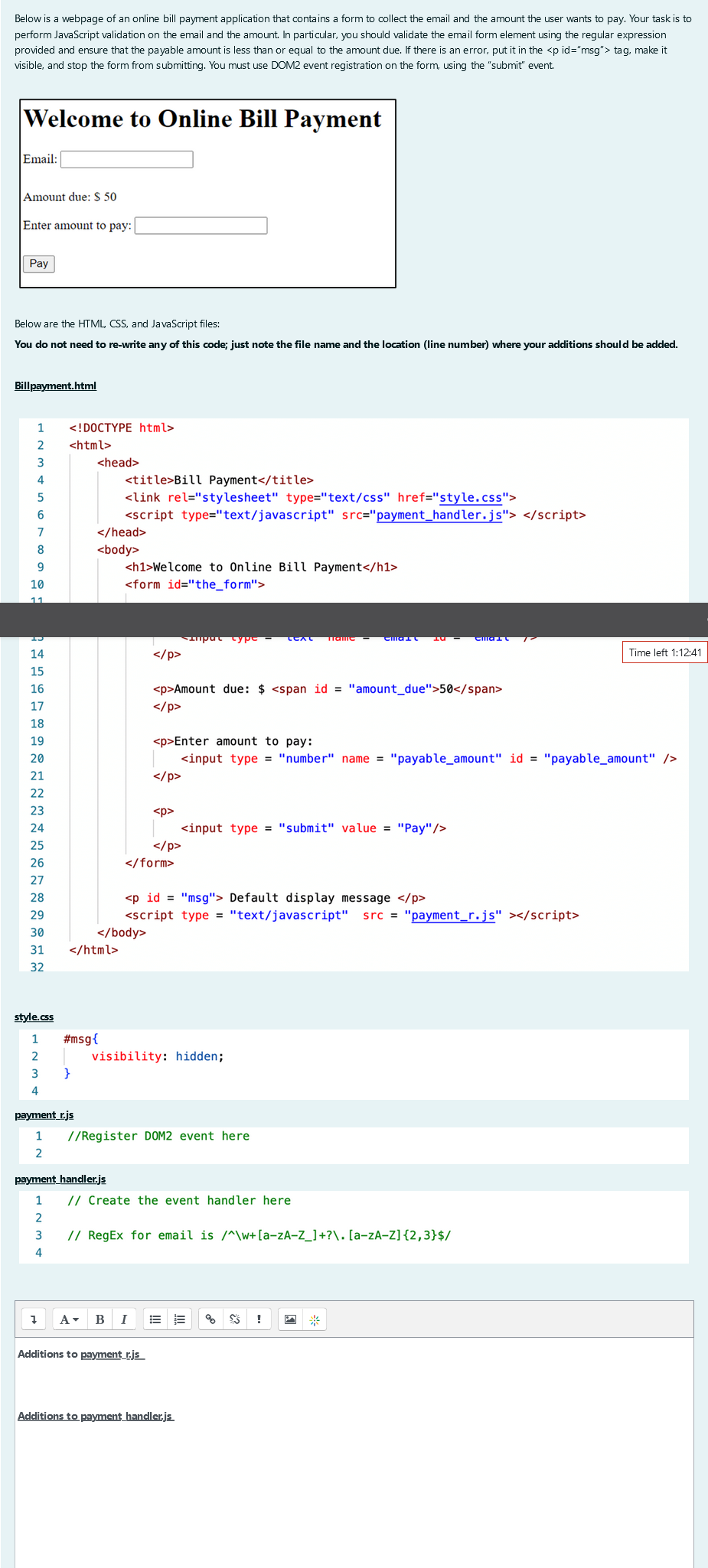The width and height of the screenshot is (708, 1568).
Task: Open the paragraph styles A dropdown
Action: tap(70, 1319)
